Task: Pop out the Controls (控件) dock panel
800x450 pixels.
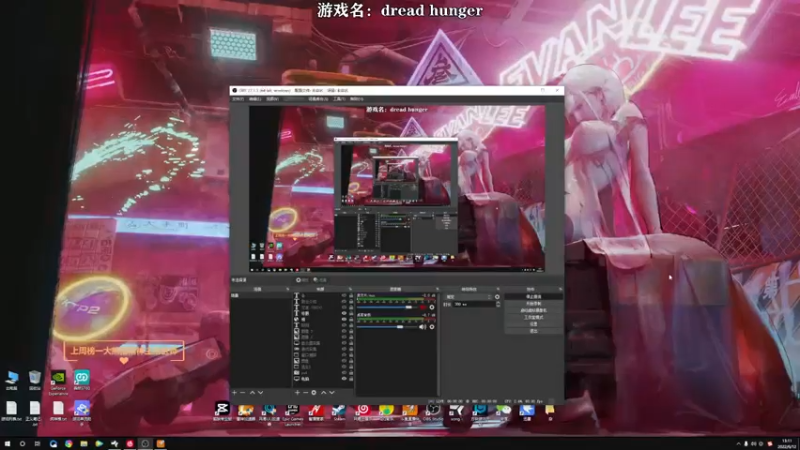Action: [560, 289]
